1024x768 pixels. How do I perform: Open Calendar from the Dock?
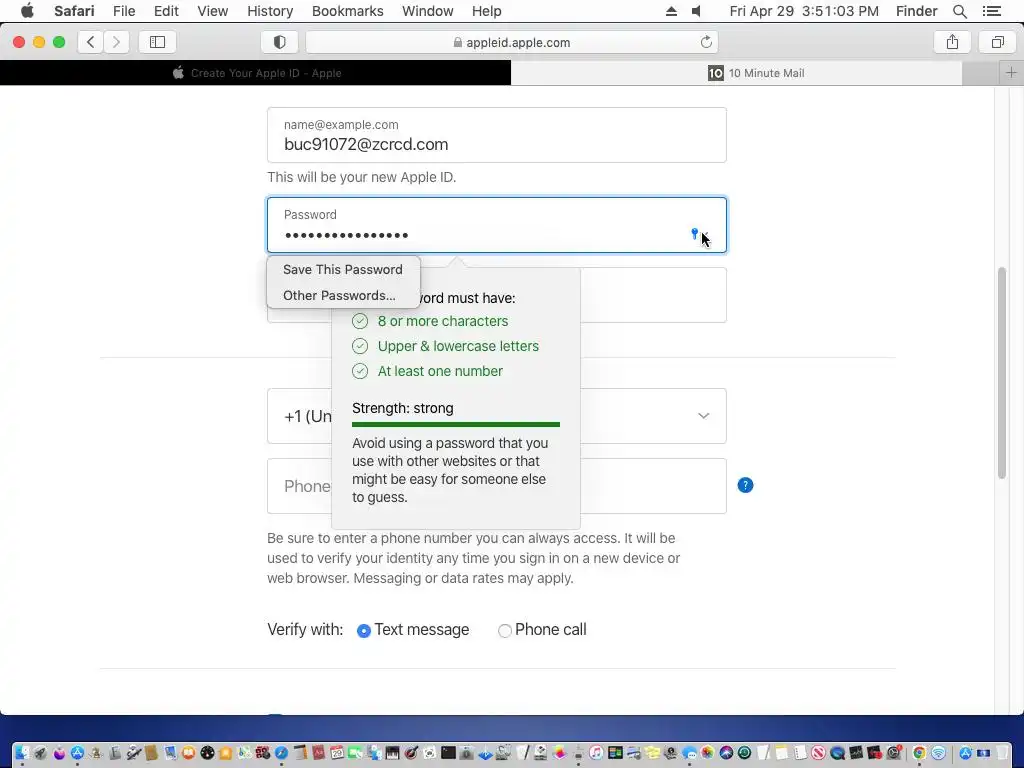coord(336,752)
